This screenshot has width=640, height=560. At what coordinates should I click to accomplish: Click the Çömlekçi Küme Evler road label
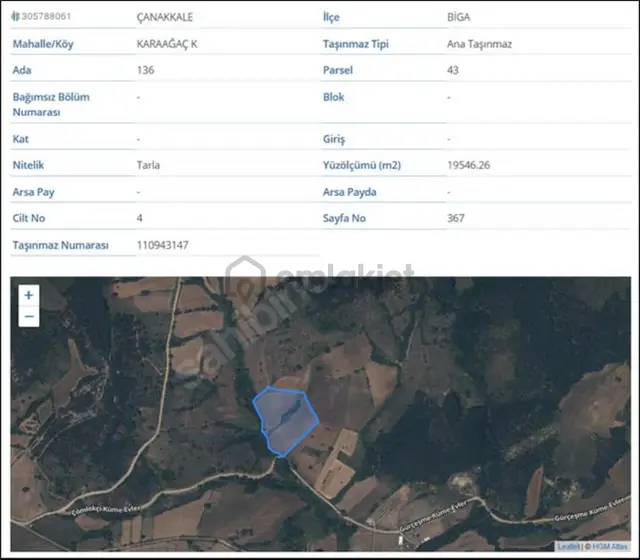[x=105, y=510]
